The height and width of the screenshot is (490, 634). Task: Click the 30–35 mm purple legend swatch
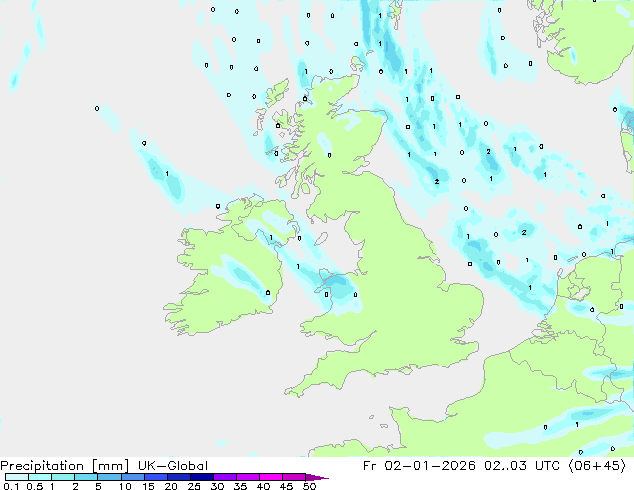(224, 477)
